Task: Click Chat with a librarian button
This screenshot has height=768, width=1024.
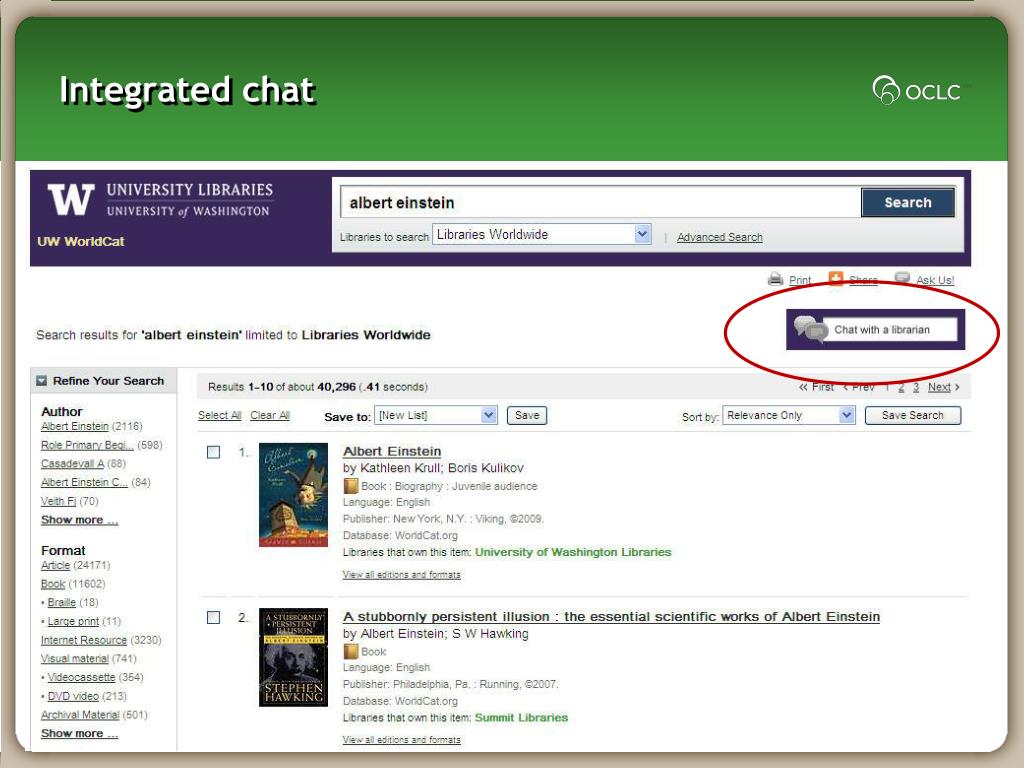Action: [x=875, y=329]
